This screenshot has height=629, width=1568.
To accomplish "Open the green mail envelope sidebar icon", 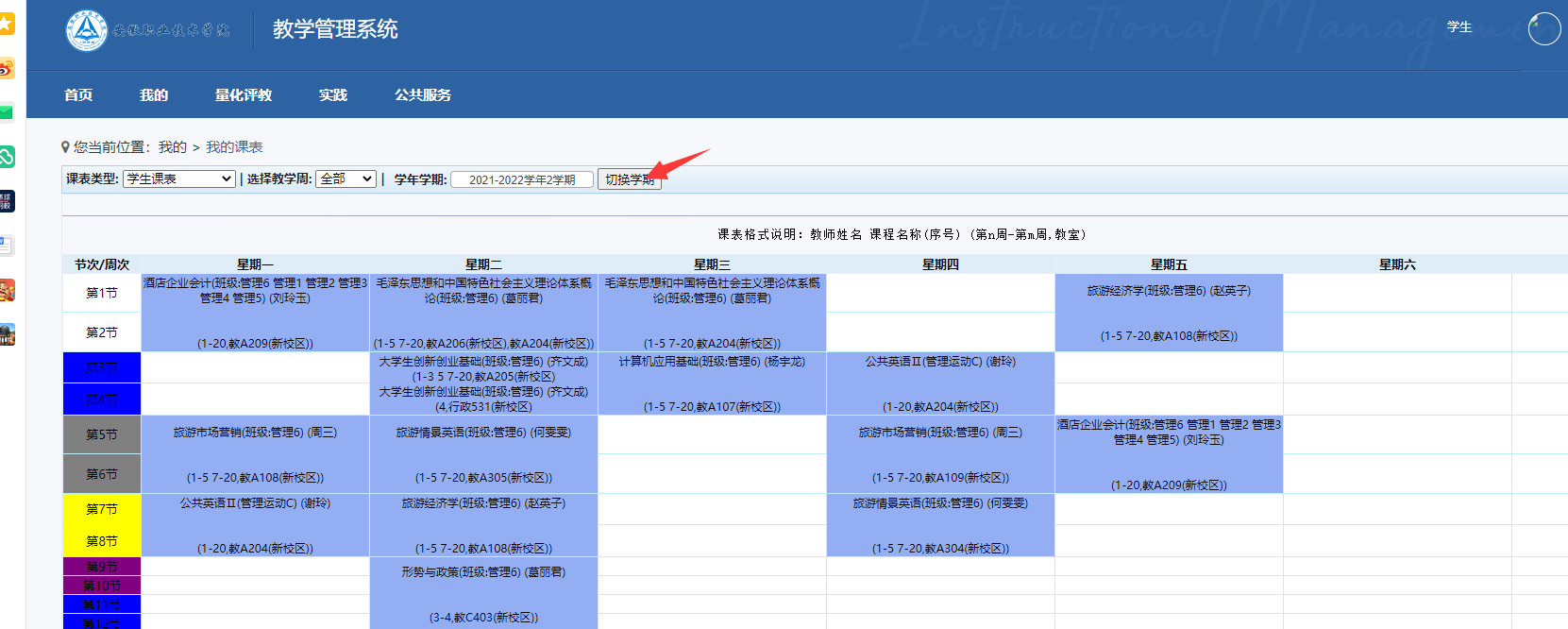I will tap(6, 112).
